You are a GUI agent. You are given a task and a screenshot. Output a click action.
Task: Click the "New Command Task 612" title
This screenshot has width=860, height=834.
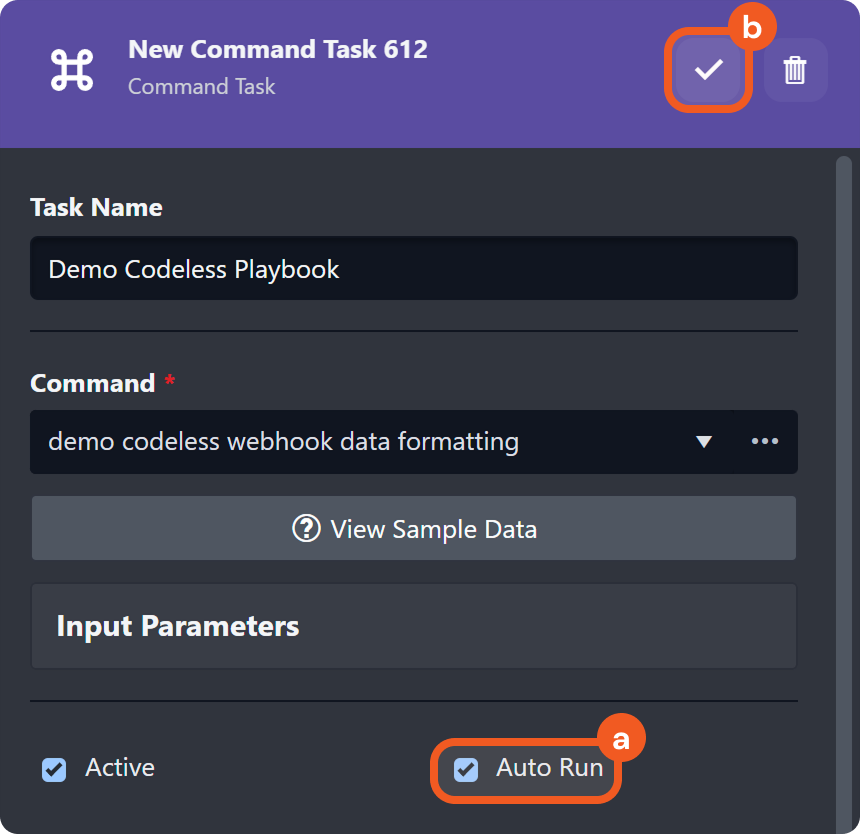point(278,49)
